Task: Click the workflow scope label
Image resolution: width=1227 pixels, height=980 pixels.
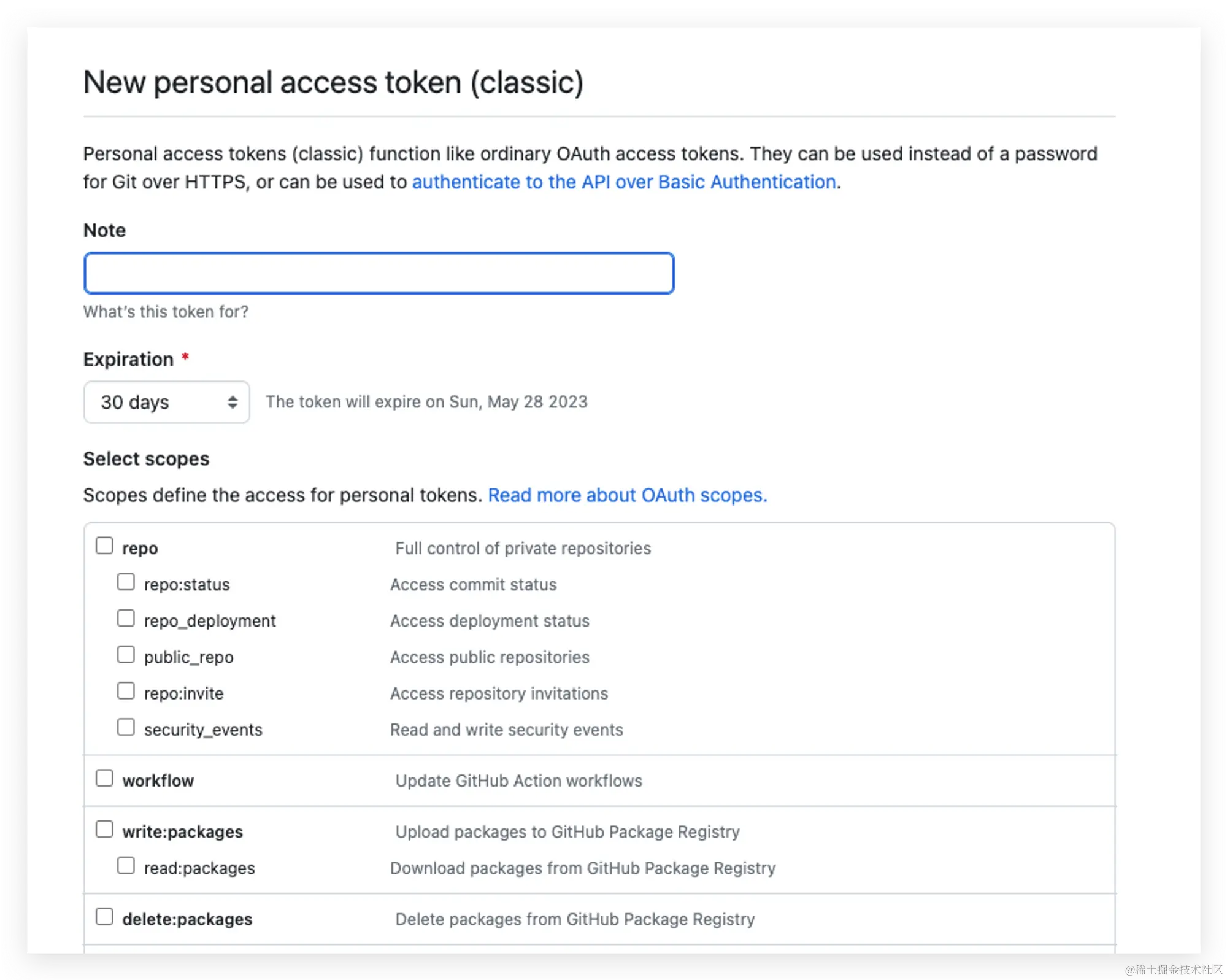Action: click(x=158, y=781)
